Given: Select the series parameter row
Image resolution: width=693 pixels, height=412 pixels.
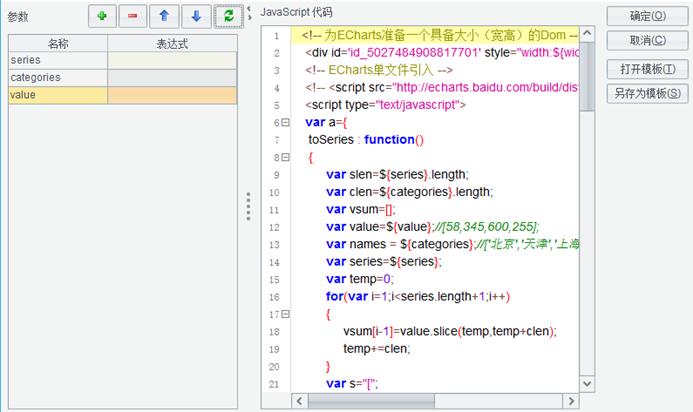Looking at the screenshot, I should pyautogui.click(x=123, y=60).
